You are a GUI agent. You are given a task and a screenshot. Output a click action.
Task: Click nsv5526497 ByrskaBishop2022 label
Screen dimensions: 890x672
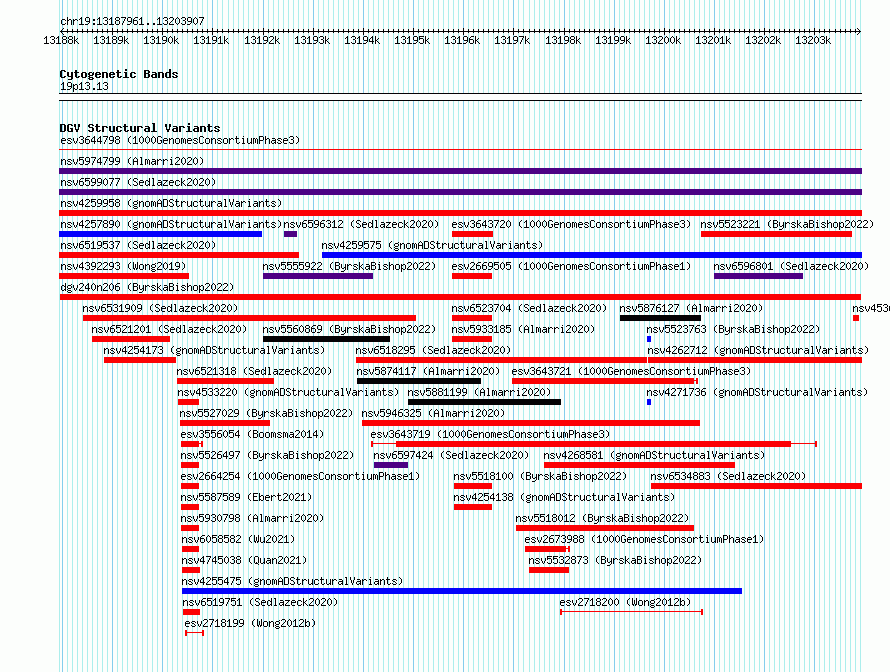[x=267, y=455]
